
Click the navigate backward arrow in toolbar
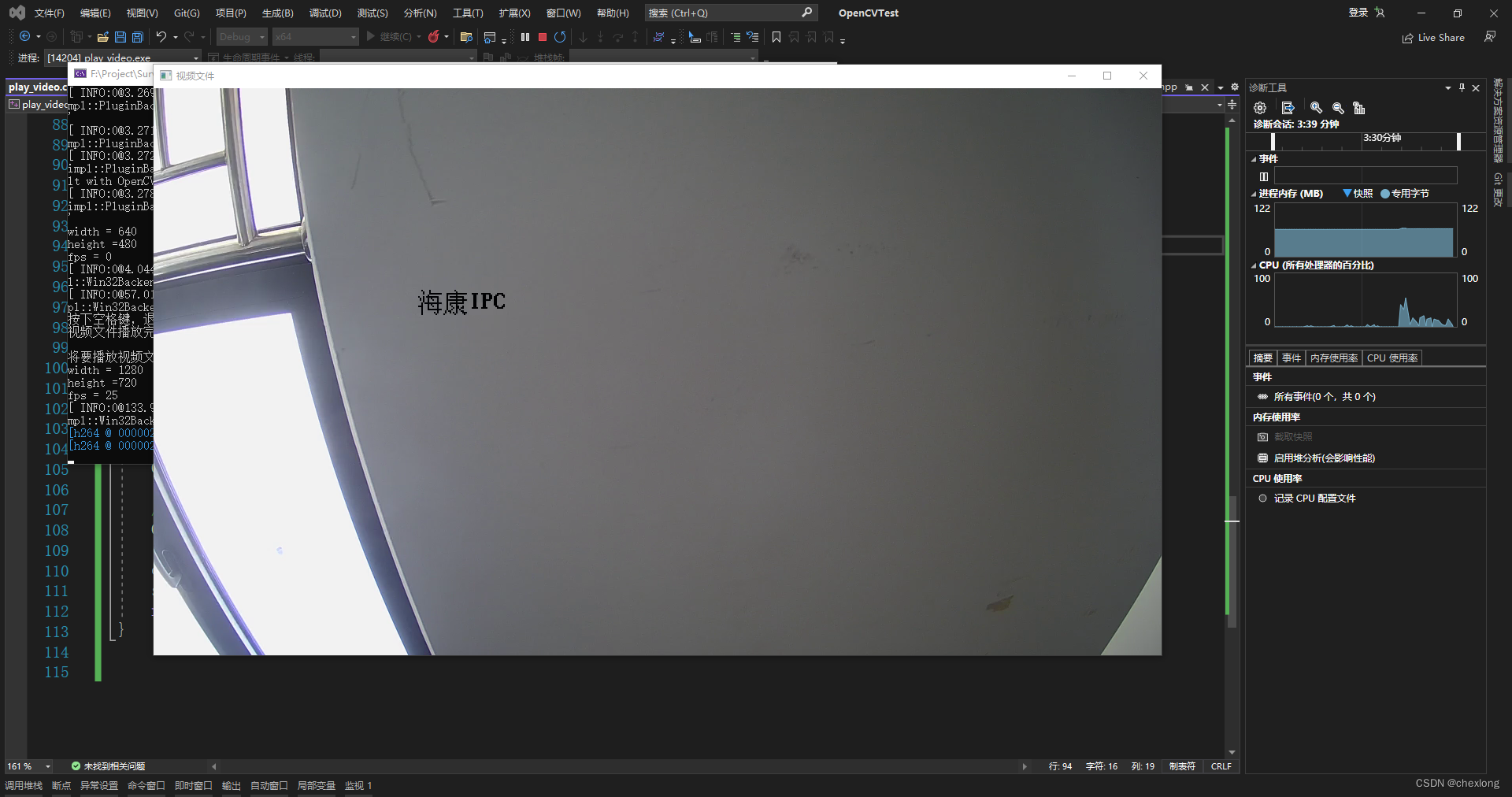point(24,36)
